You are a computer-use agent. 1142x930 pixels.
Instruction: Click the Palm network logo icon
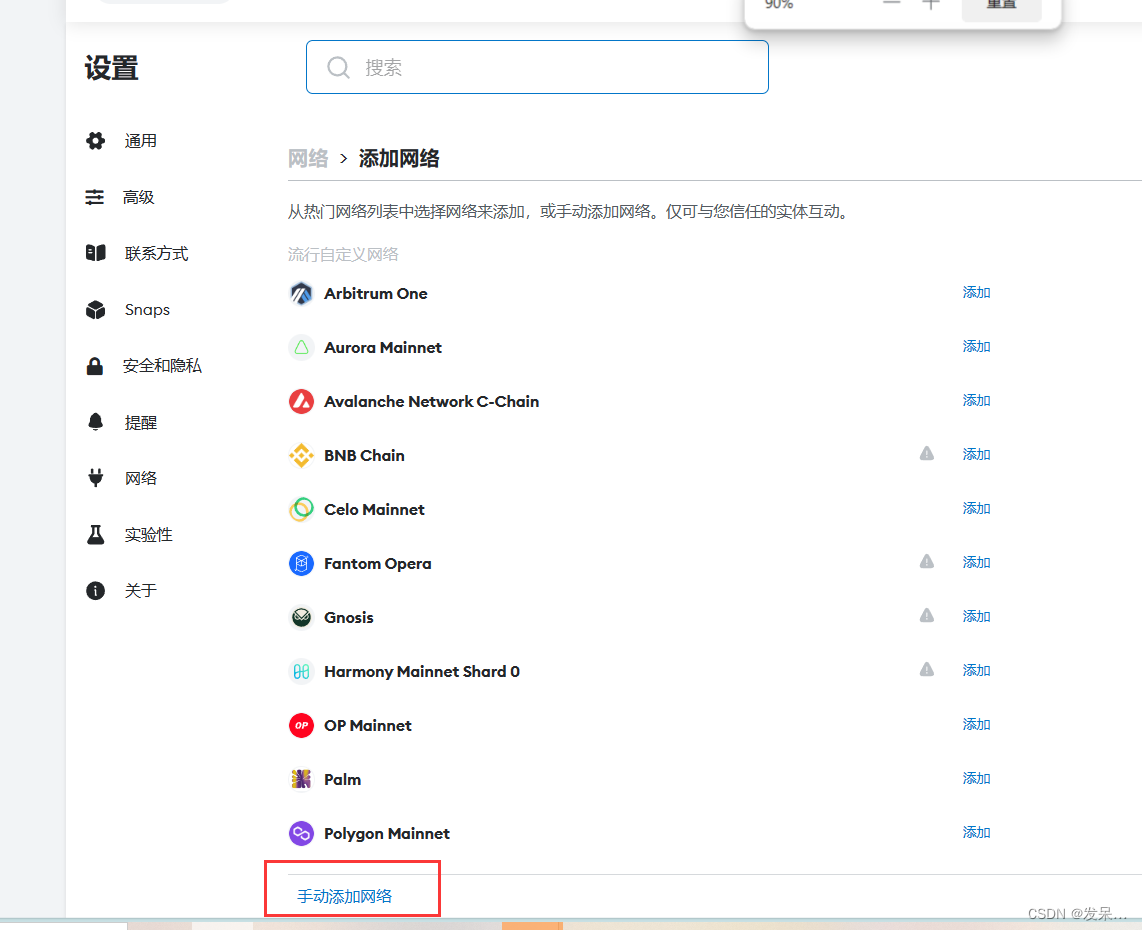tap(302, 779)
